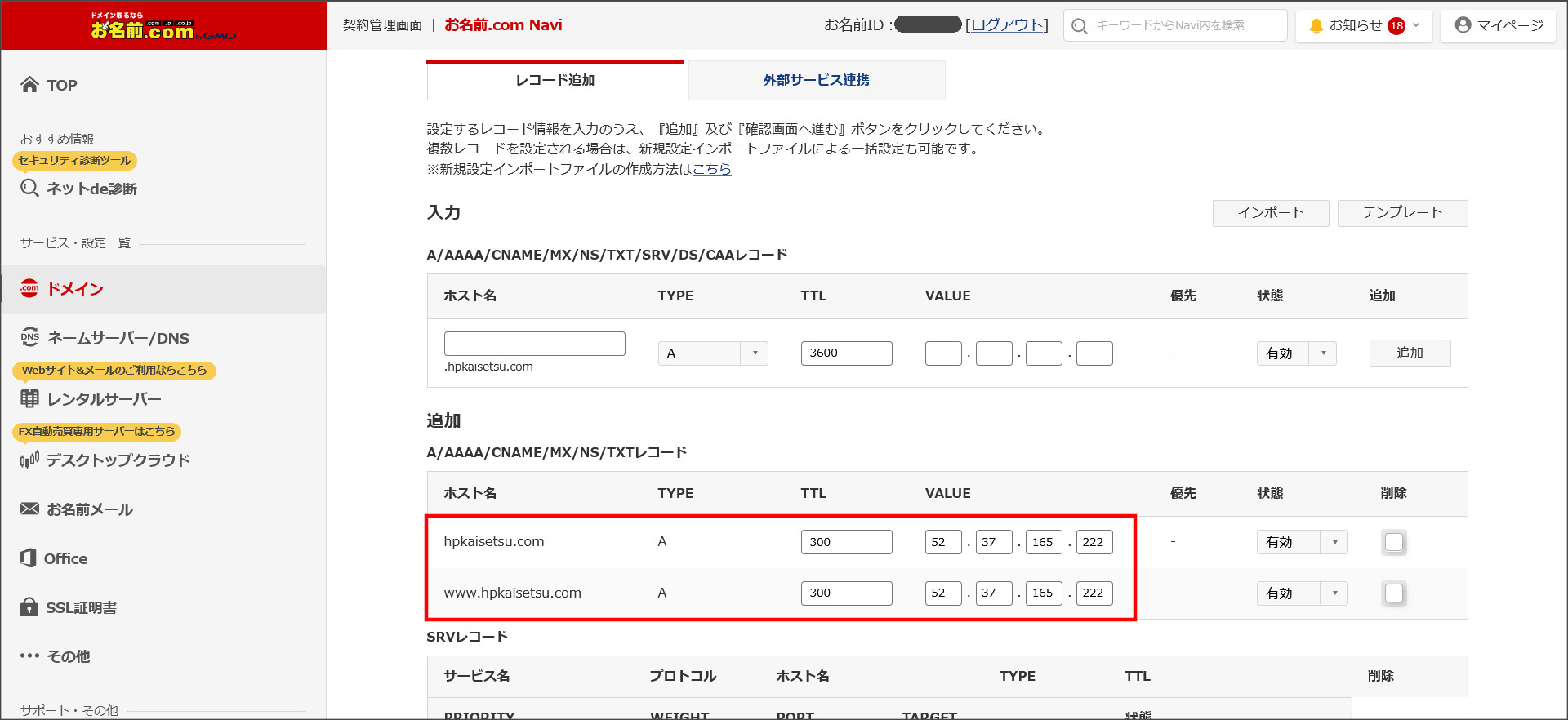This screenshot has height=720, width=1568.
Task: Check delete box for hpkaisetsu.com record
Action: (1394, 542)
